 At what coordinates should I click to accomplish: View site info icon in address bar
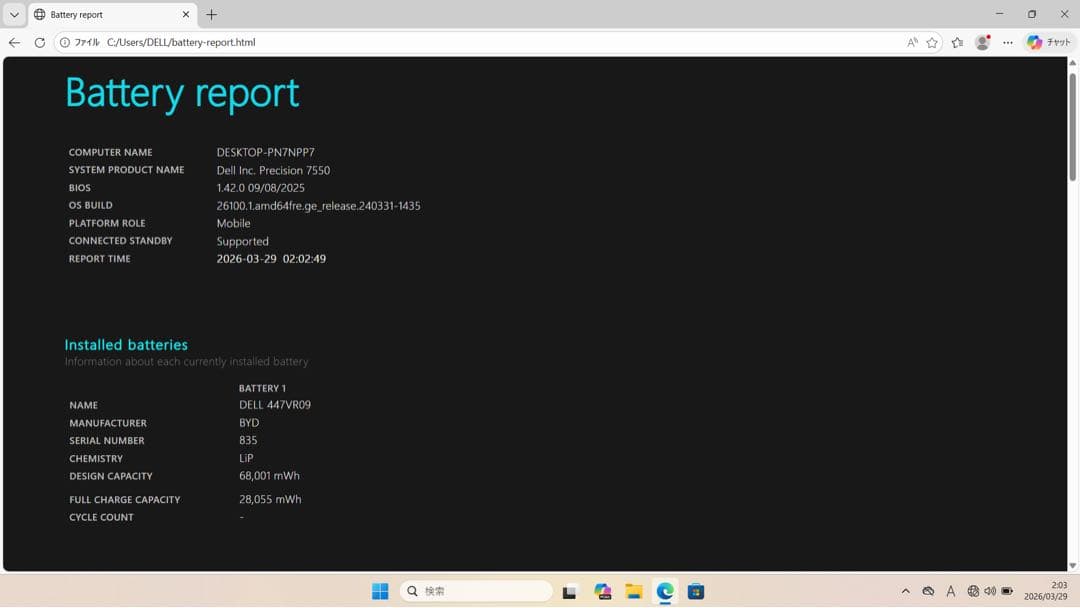coord(65,43)
